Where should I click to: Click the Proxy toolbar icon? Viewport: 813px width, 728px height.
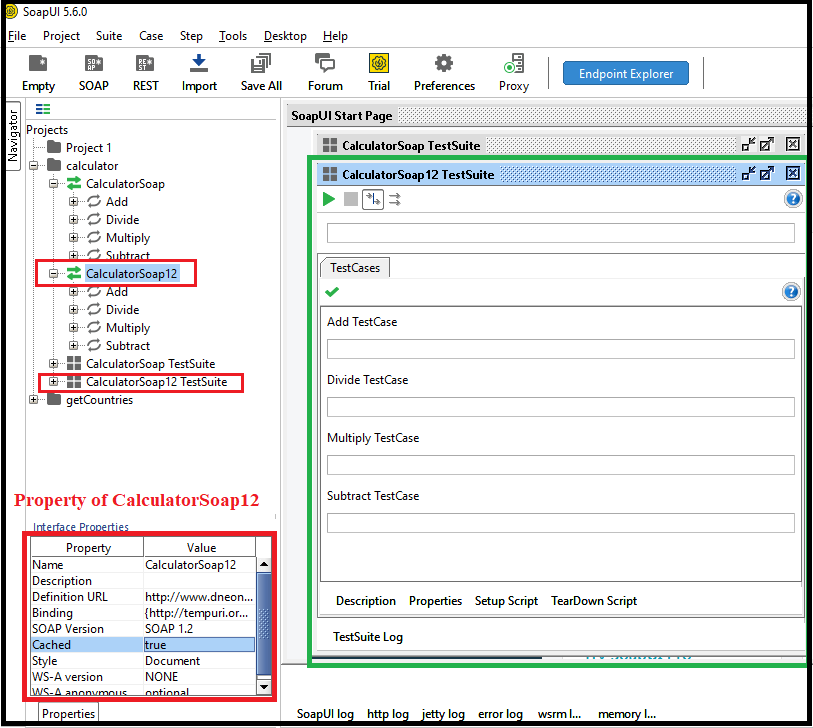tap(514, 63)
